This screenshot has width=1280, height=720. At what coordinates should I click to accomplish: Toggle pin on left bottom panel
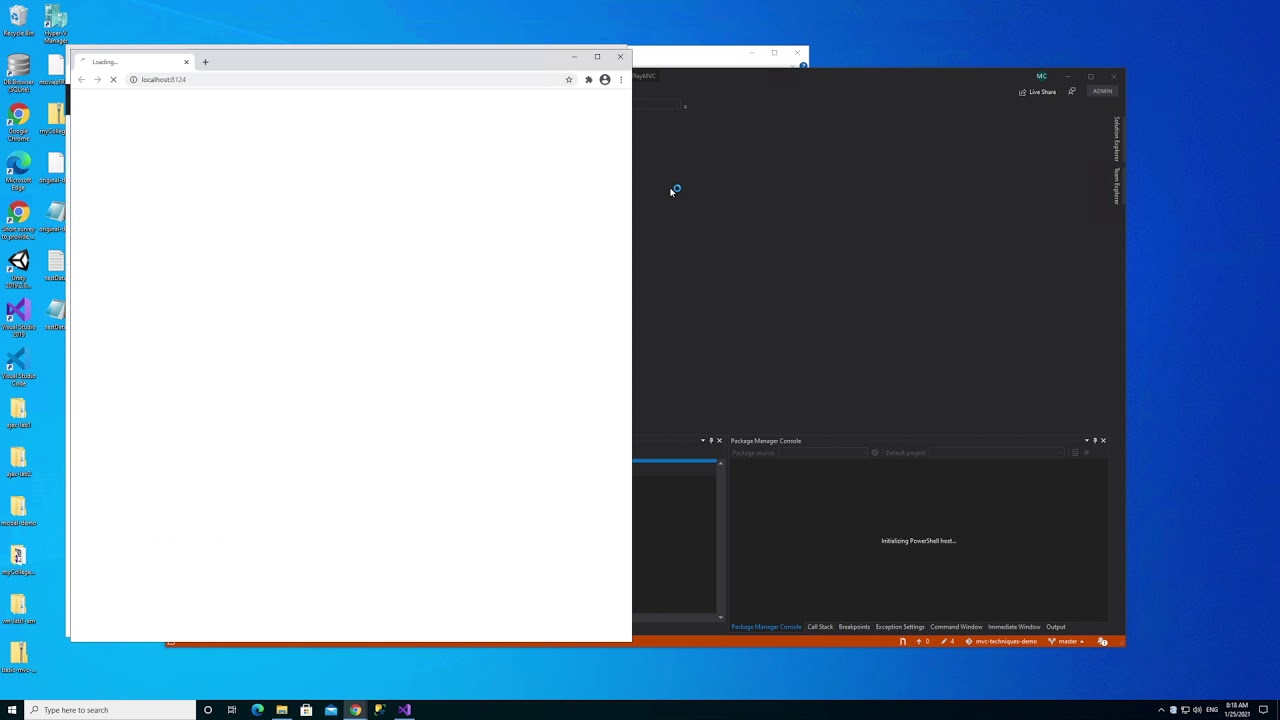711,441
